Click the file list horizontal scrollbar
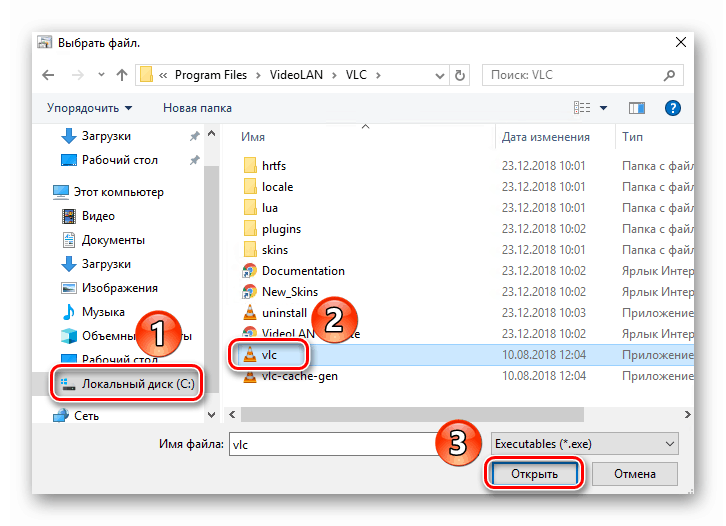Screen dimensions: 726x526 pos(412,414)
